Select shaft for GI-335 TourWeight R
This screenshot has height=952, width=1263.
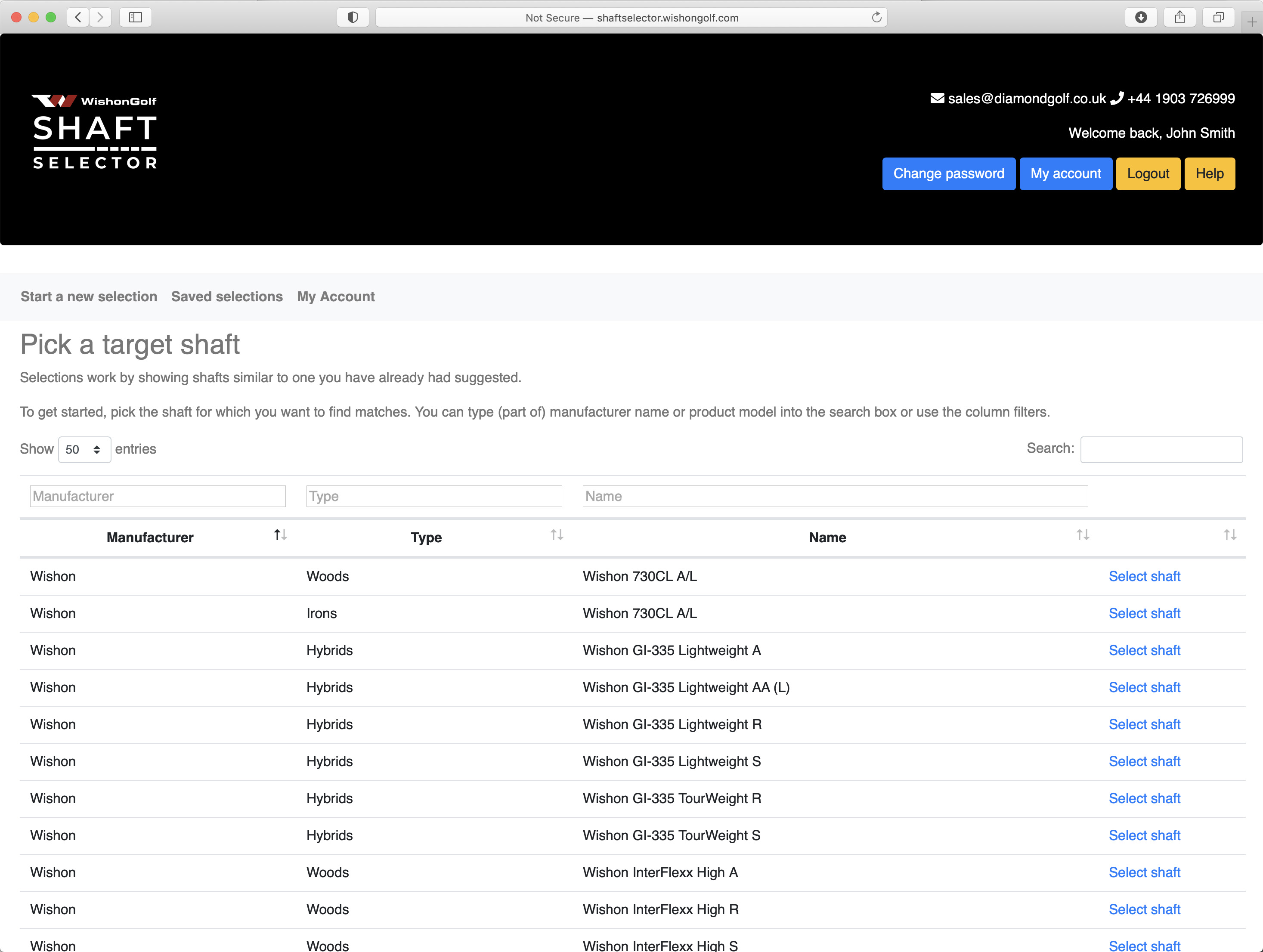[1144, 798]
